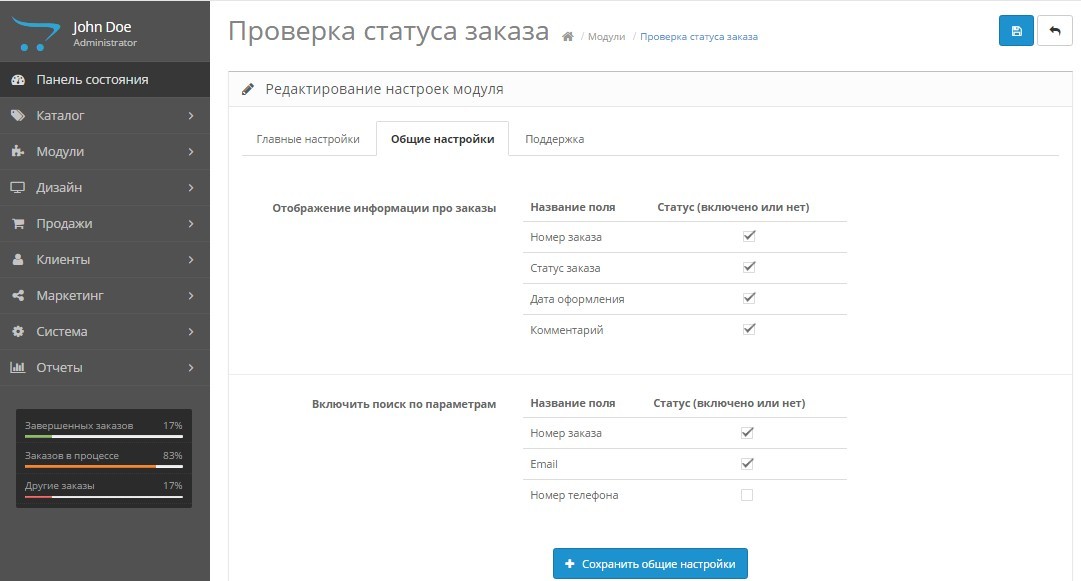This screenshot has width=1081, height=581.
Task: Click the Administrator role text
Action: (x=105, y=43)
